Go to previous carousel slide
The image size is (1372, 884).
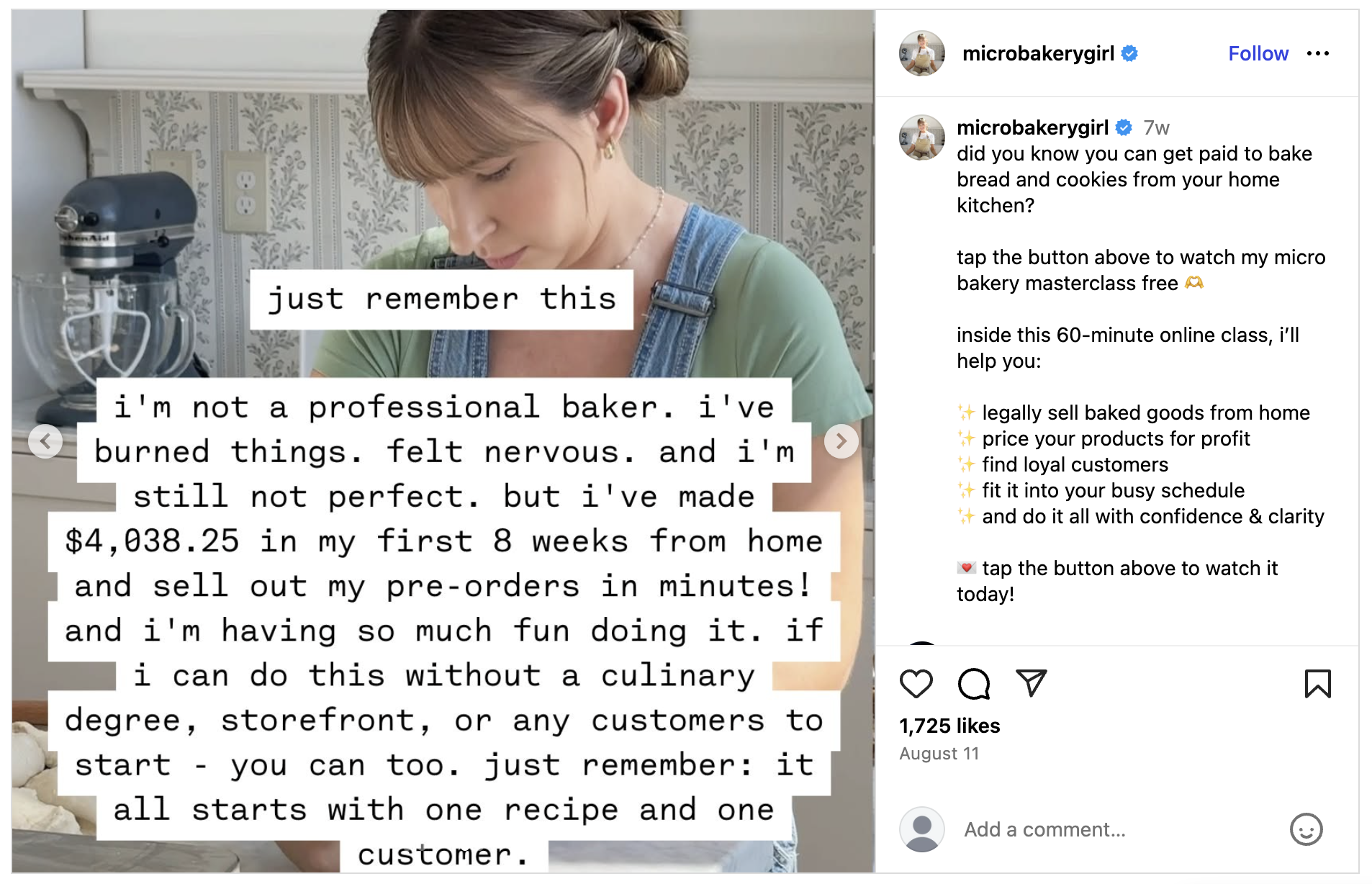click(x=45, y=441)
